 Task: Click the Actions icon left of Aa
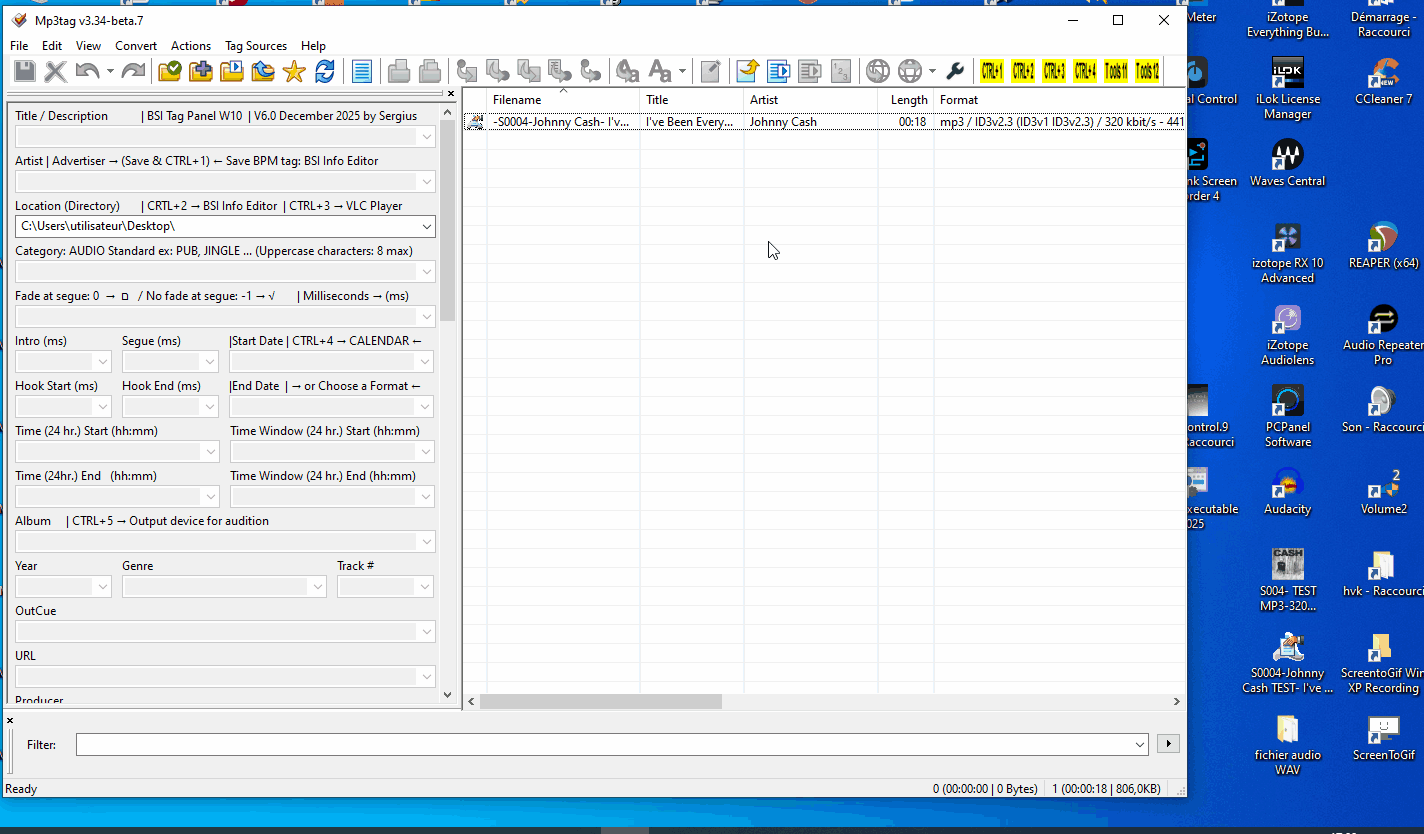tap(628, 71)
